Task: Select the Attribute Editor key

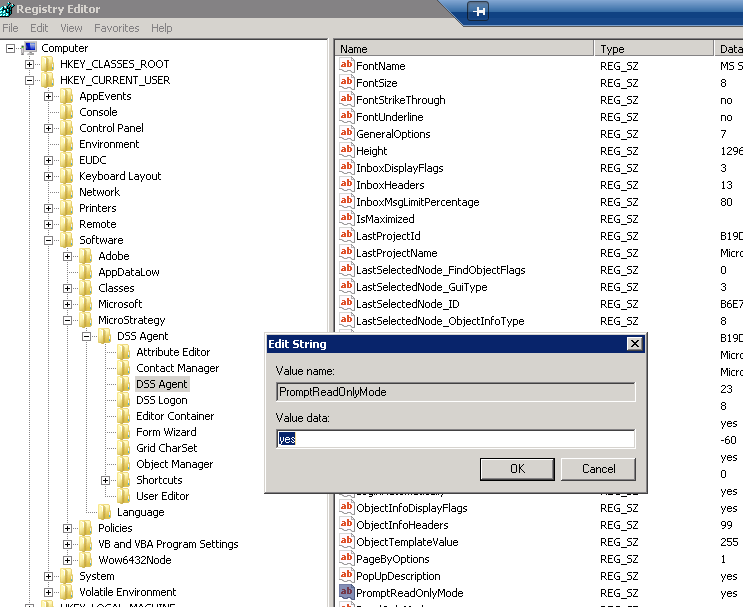Action: [173, 352]
